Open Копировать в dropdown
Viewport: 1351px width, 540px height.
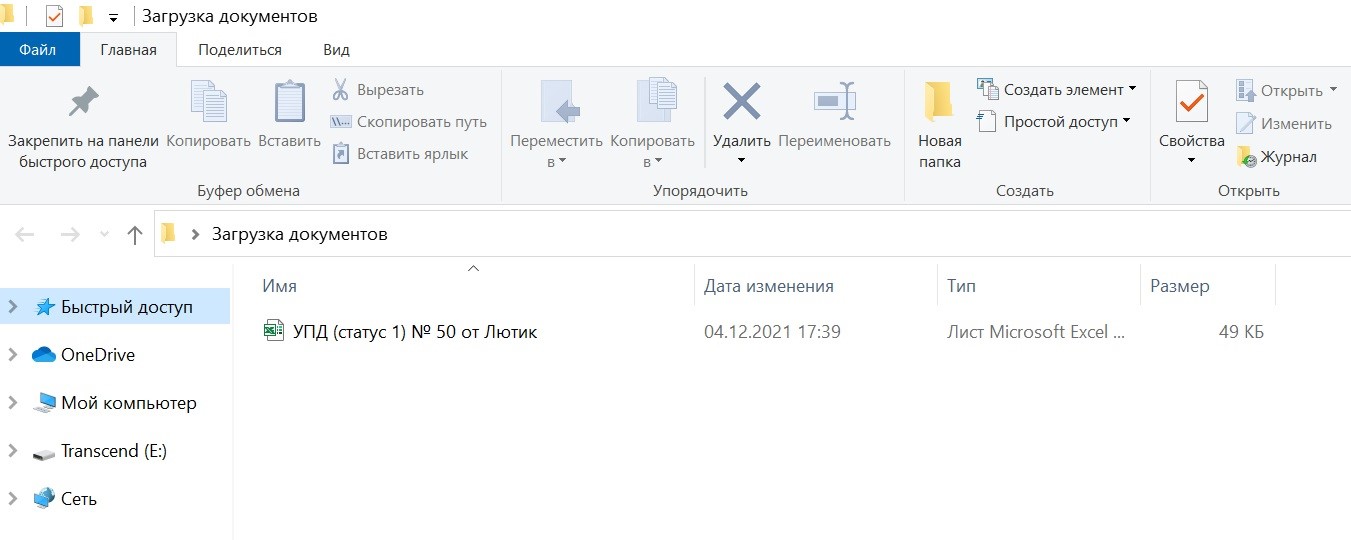(652, 151)
